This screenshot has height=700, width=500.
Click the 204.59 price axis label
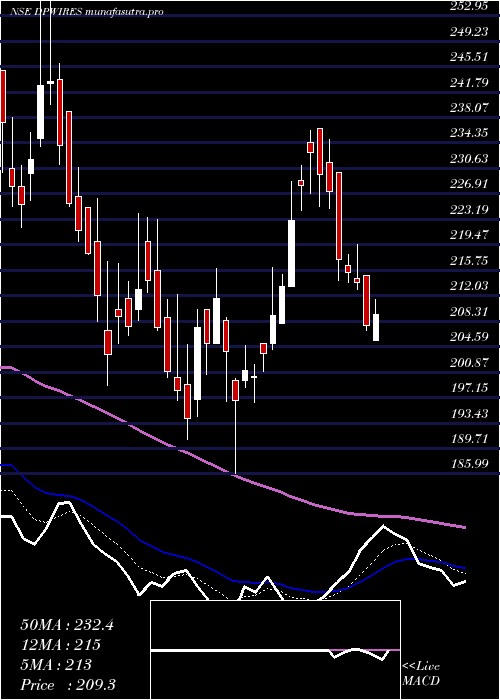pos(470,337)
